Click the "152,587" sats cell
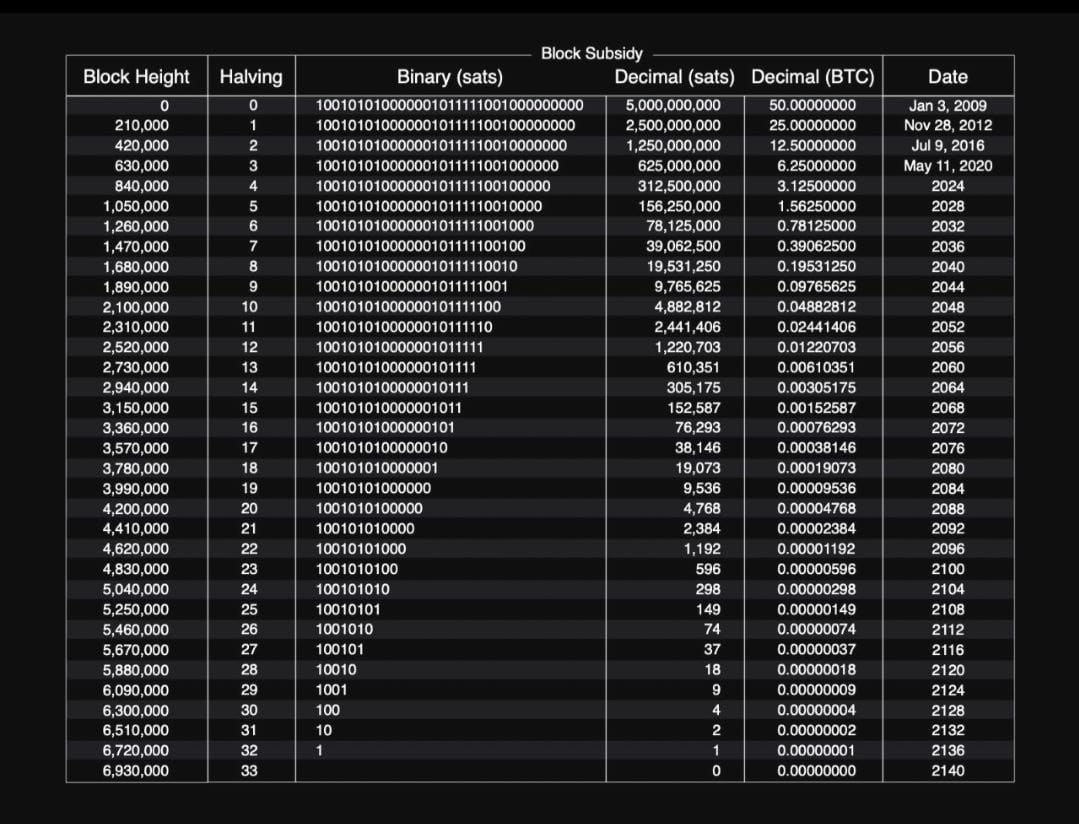 click(x=694, y=408)
